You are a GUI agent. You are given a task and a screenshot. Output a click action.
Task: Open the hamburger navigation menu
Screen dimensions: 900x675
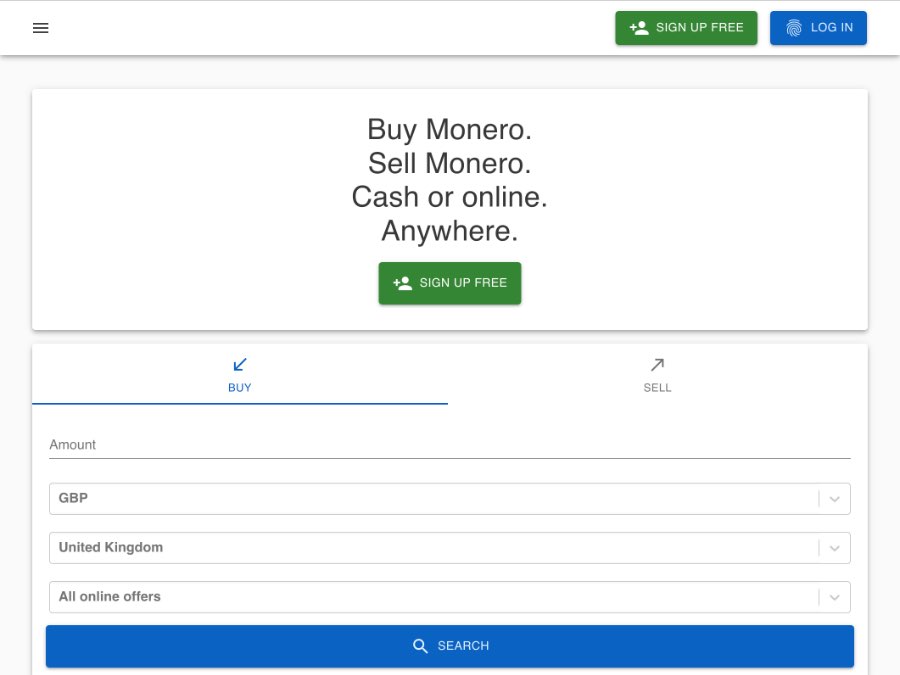(x=40, y=28)
